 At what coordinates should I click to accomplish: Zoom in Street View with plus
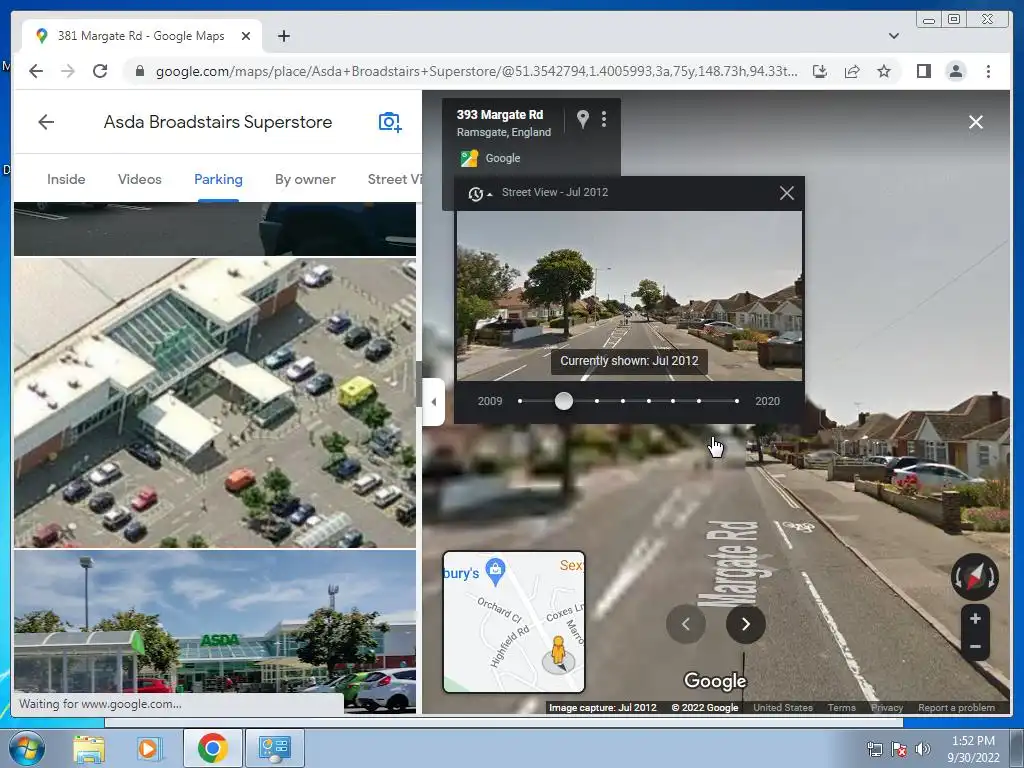coord(975,618)
